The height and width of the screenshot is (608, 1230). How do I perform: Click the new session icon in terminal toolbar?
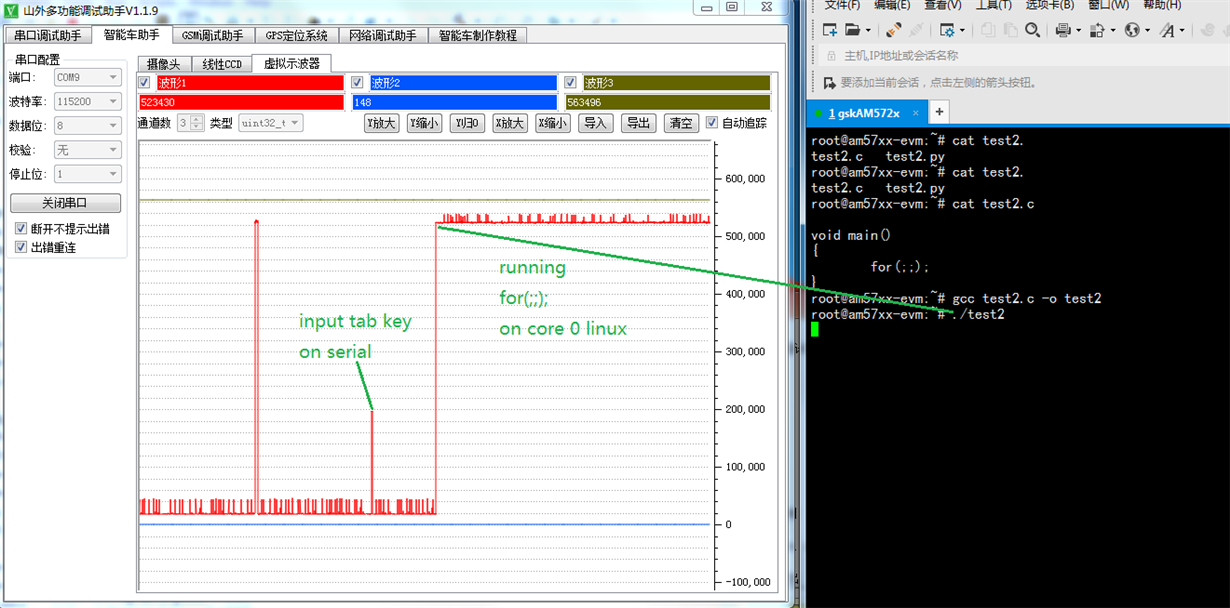(829, 30)
